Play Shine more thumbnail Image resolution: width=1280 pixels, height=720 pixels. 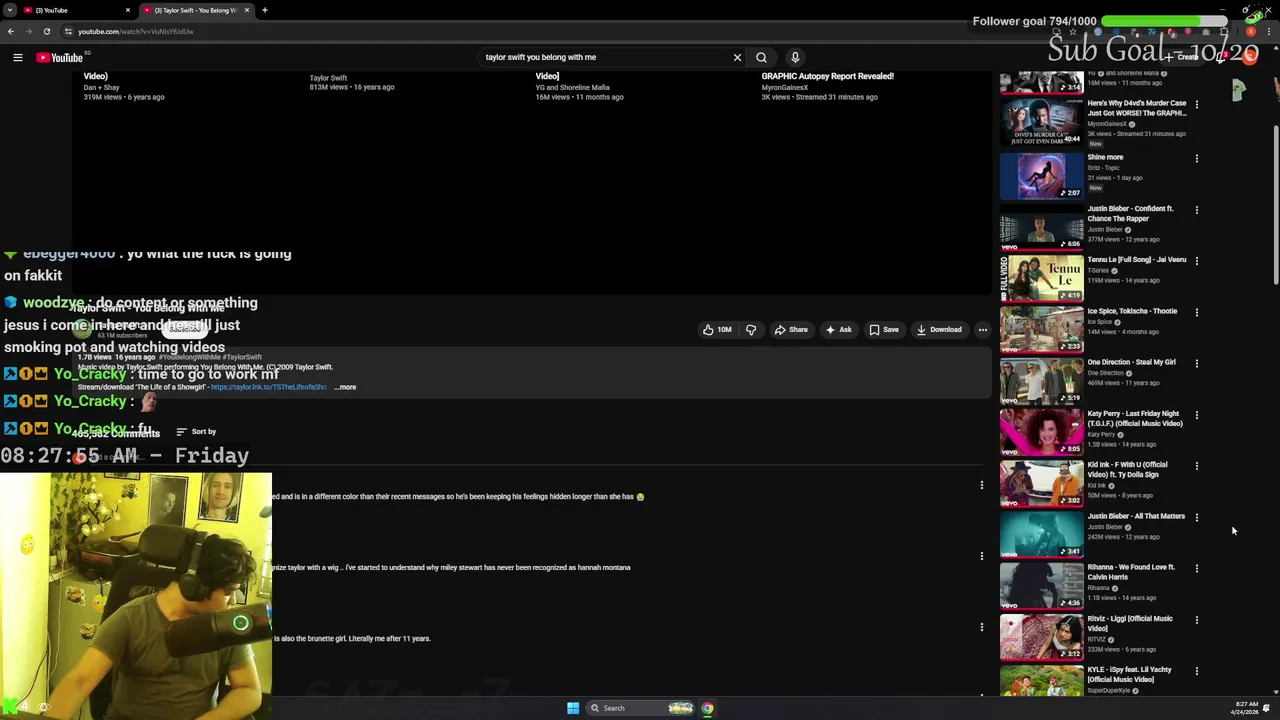pos(1041,175)
